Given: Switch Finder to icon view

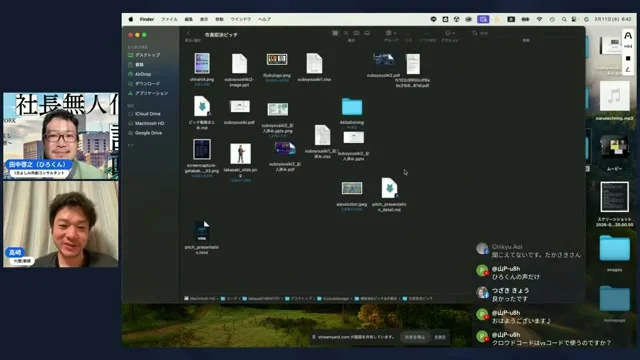Looking at the screenshot, I should (x=335, y=33).
